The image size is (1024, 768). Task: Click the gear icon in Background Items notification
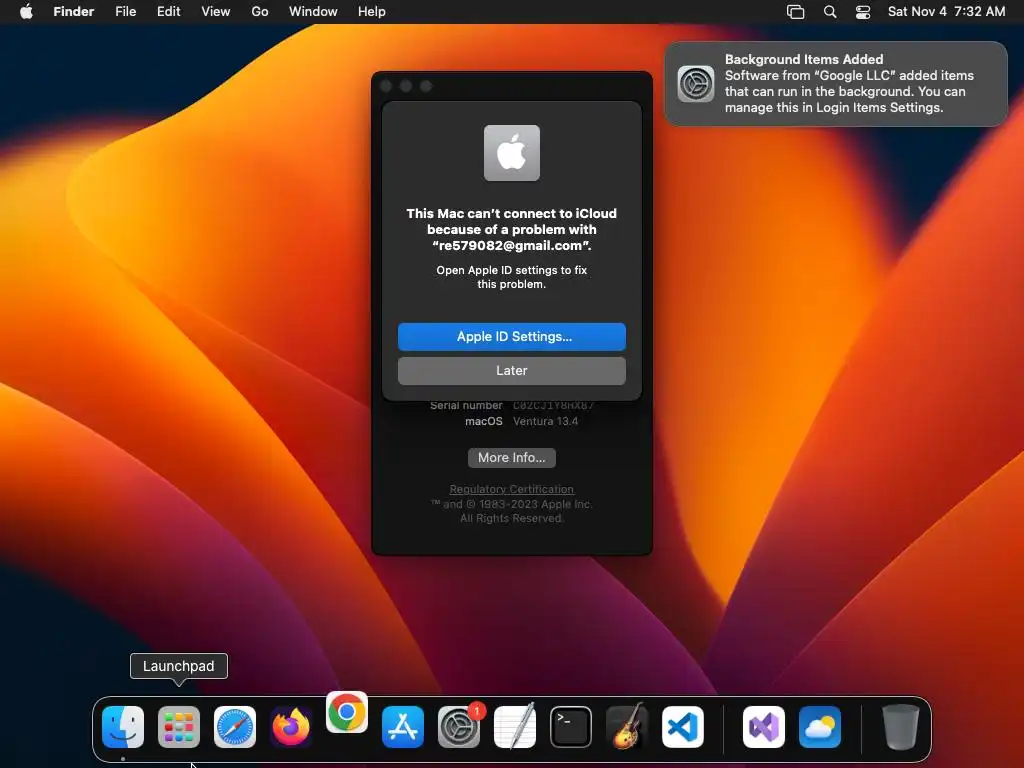pos(696,84)
